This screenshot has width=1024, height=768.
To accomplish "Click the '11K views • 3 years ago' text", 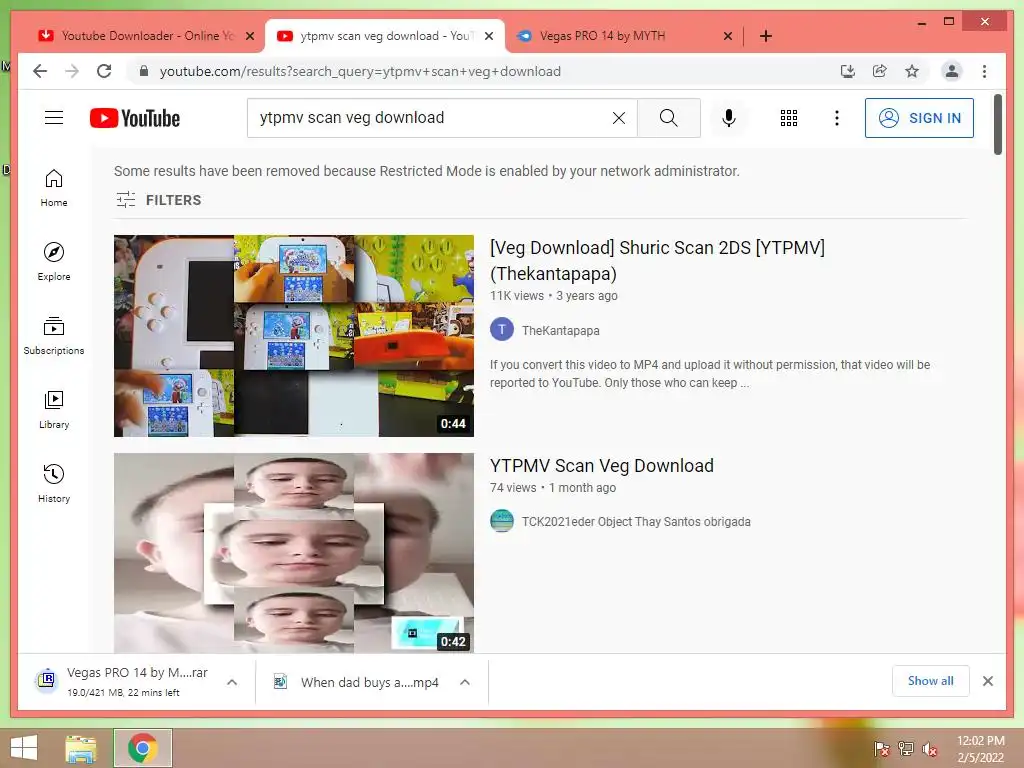I will (554, 296).
